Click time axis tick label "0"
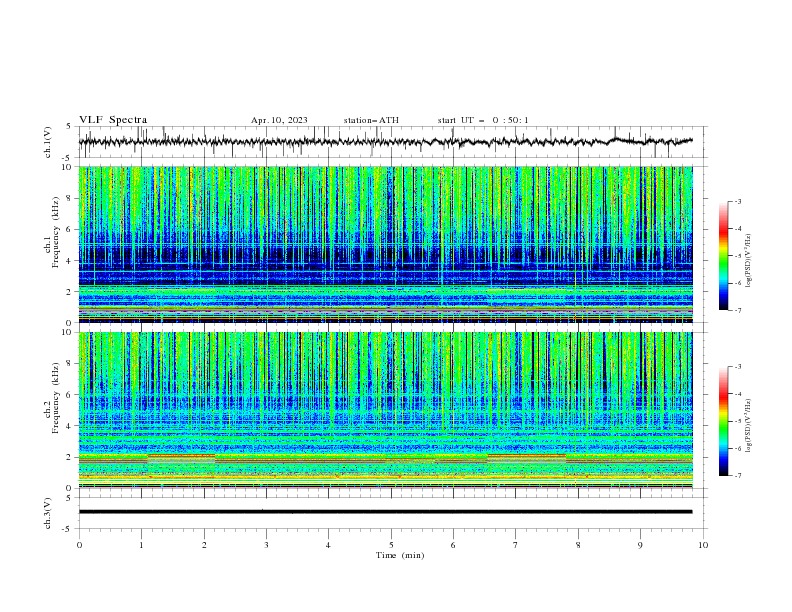Viewport: 792px width, 612px height. 79,545
